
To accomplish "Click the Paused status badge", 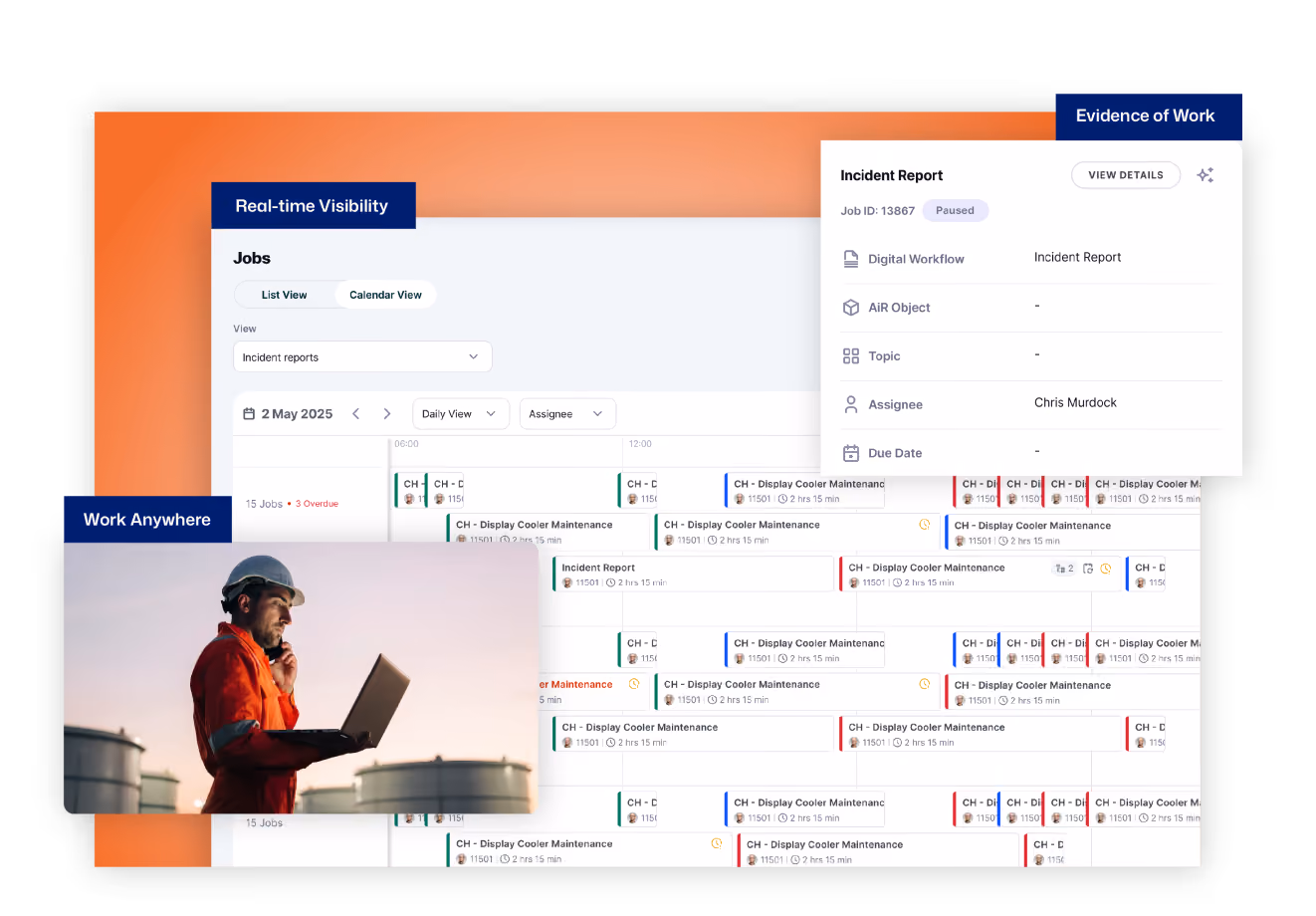I will (955, 210).
